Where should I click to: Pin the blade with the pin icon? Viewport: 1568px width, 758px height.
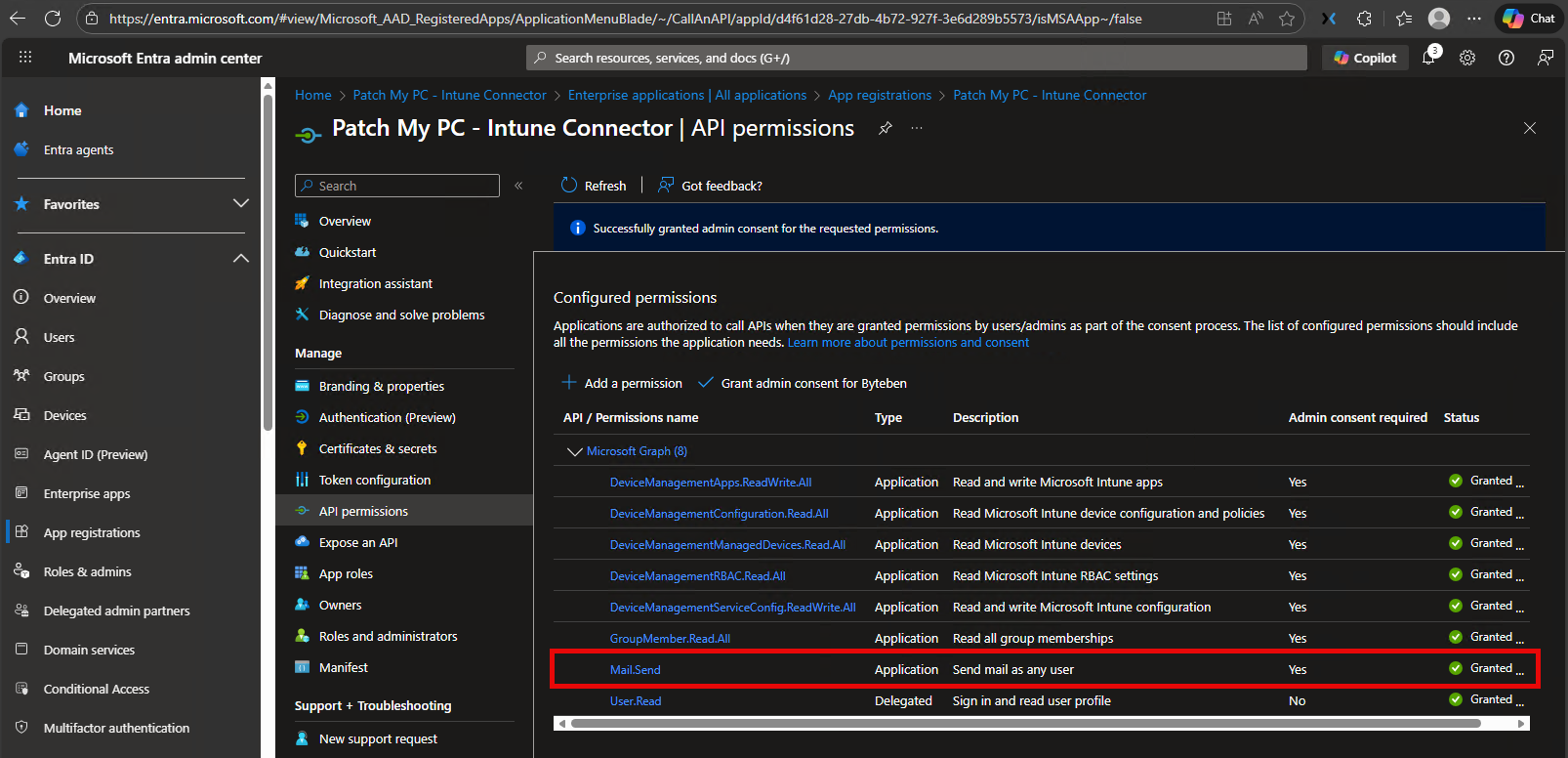point(886,128)
